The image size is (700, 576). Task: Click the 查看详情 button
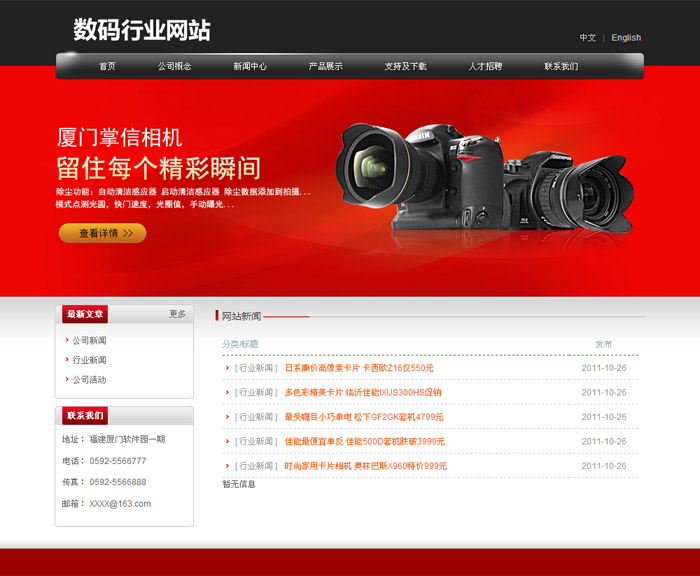click(103, 233)
